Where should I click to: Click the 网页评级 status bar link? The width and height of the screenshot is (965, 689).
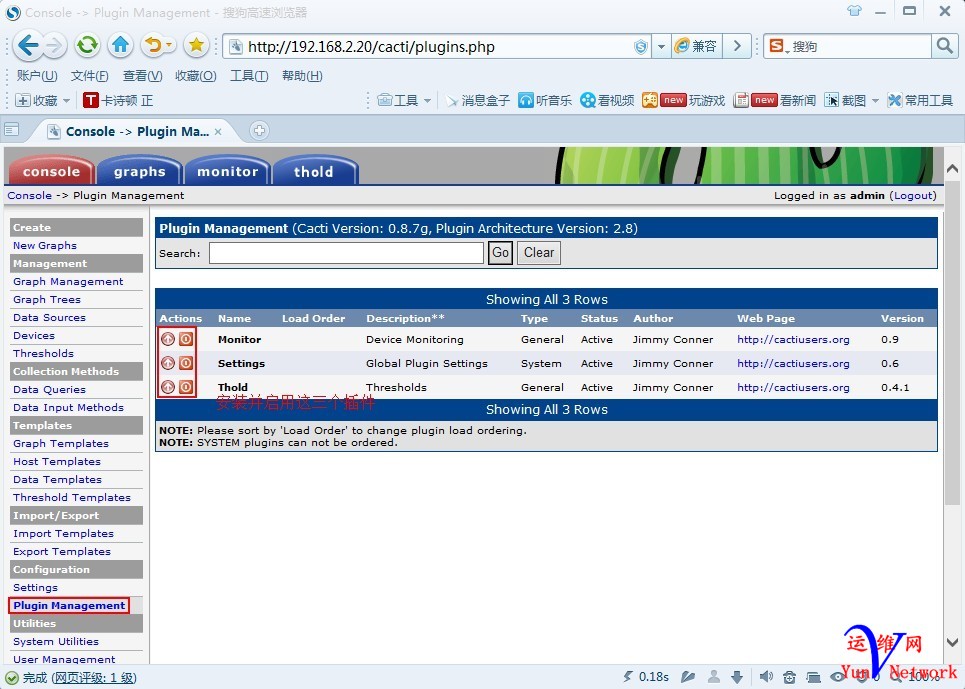(x=93, y=677)
